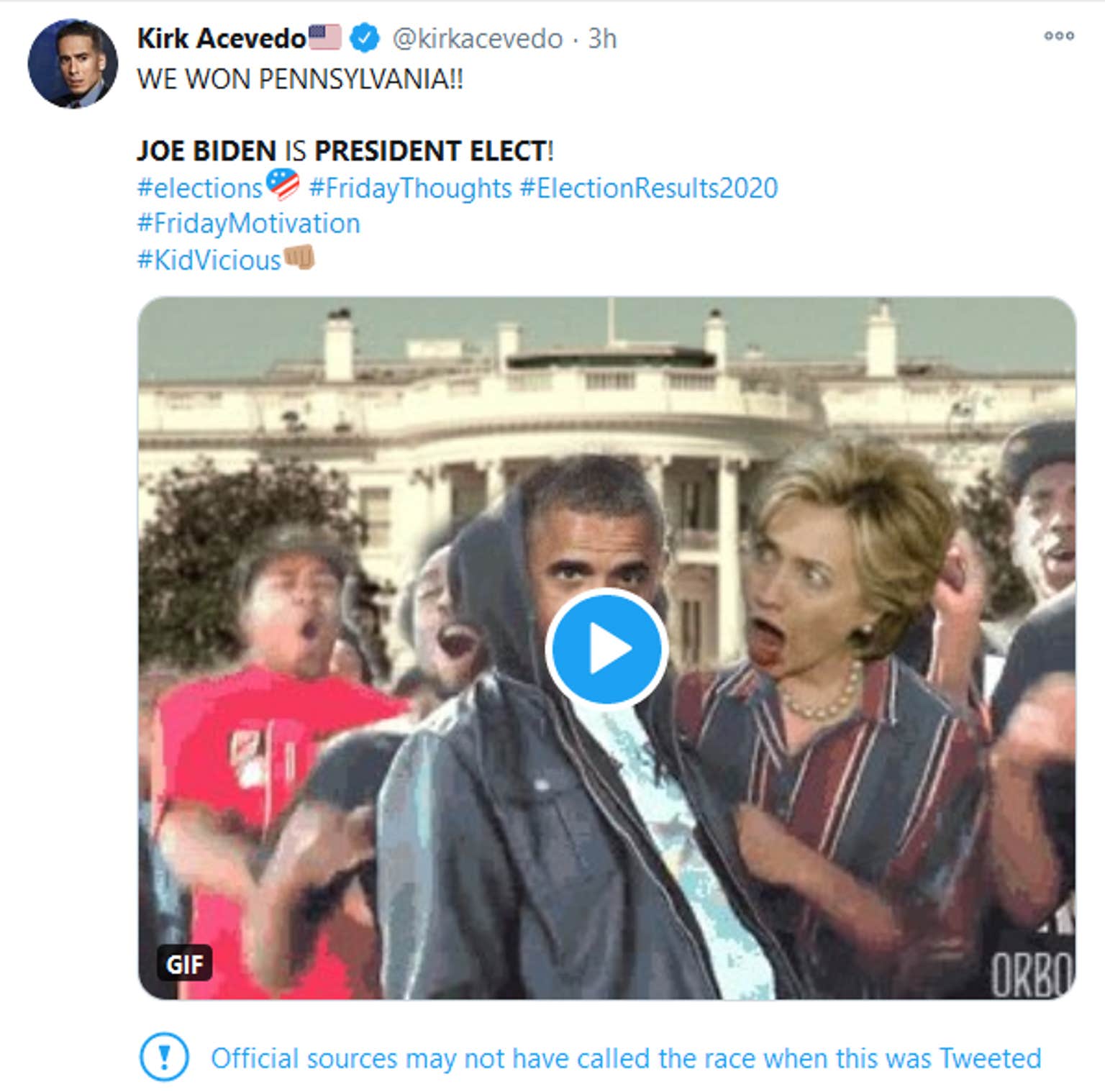The height and width of the screenshot is (1092, 1105).
Task: Click the exclamation warning circle icon
Action: click(164, 1057)
